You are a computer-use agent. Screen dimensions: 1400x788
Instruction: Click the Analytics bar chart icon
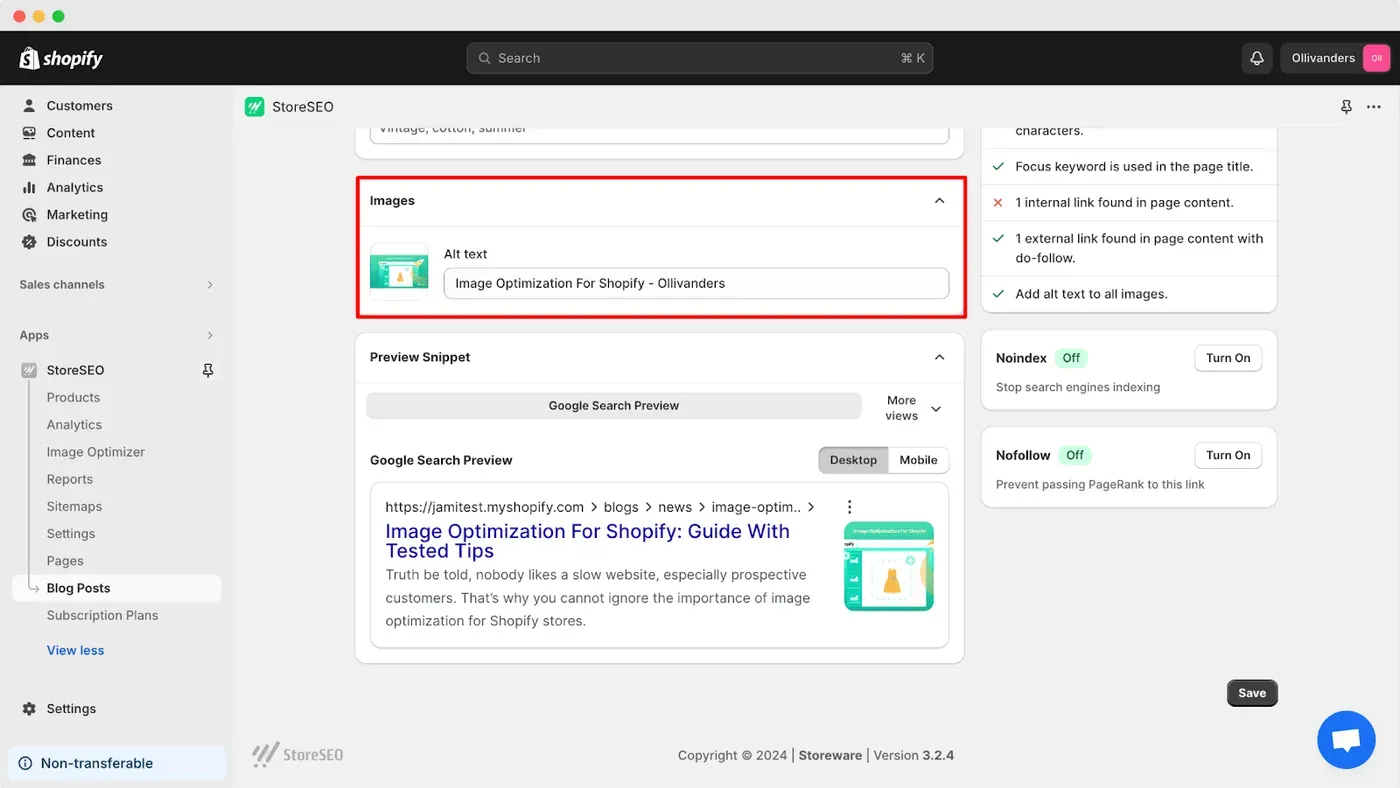29,187
